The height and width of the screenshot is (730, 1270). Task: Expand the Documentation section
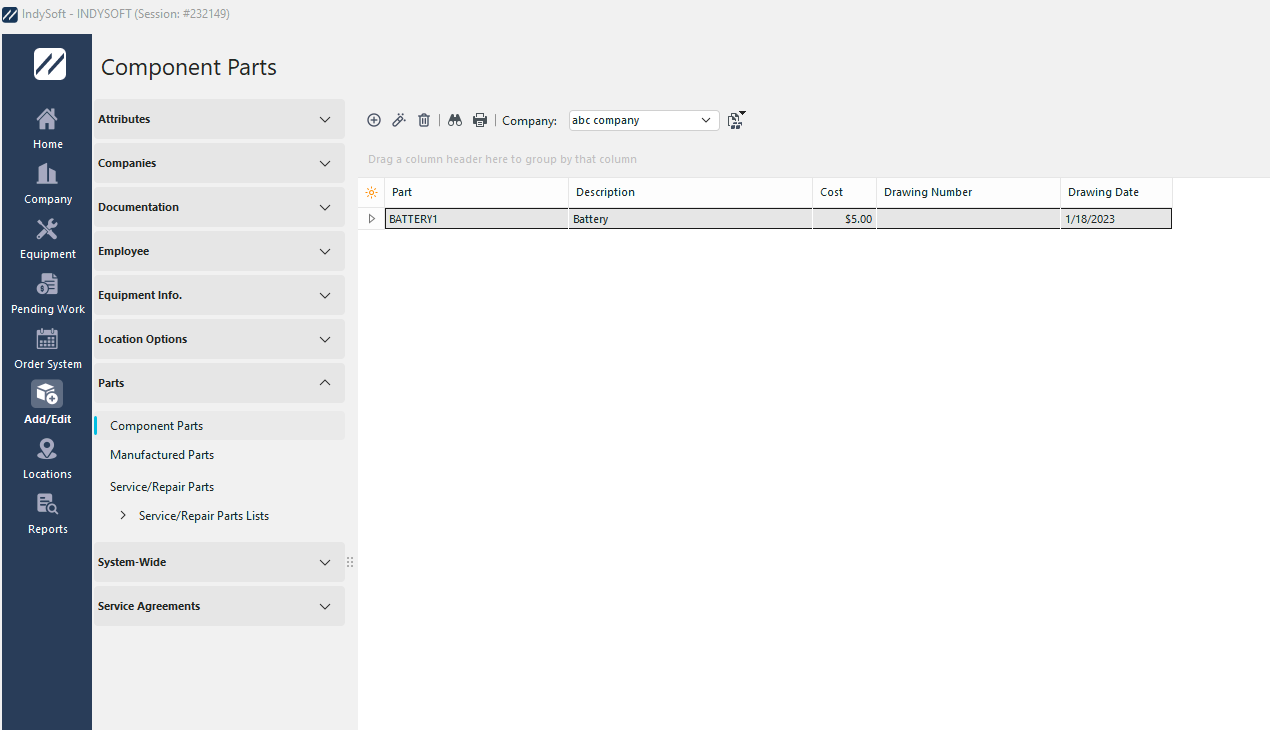click(x=219, y=207)
